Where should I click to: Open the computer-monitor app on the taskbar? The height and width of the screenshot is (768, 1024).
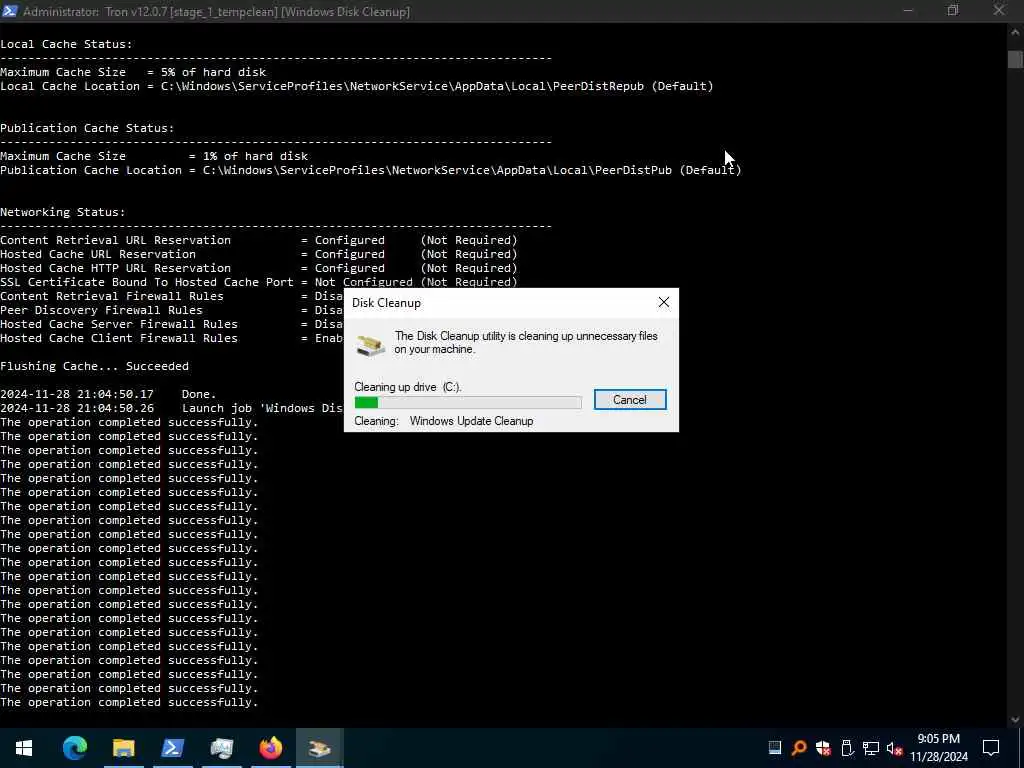coord(221,748)
